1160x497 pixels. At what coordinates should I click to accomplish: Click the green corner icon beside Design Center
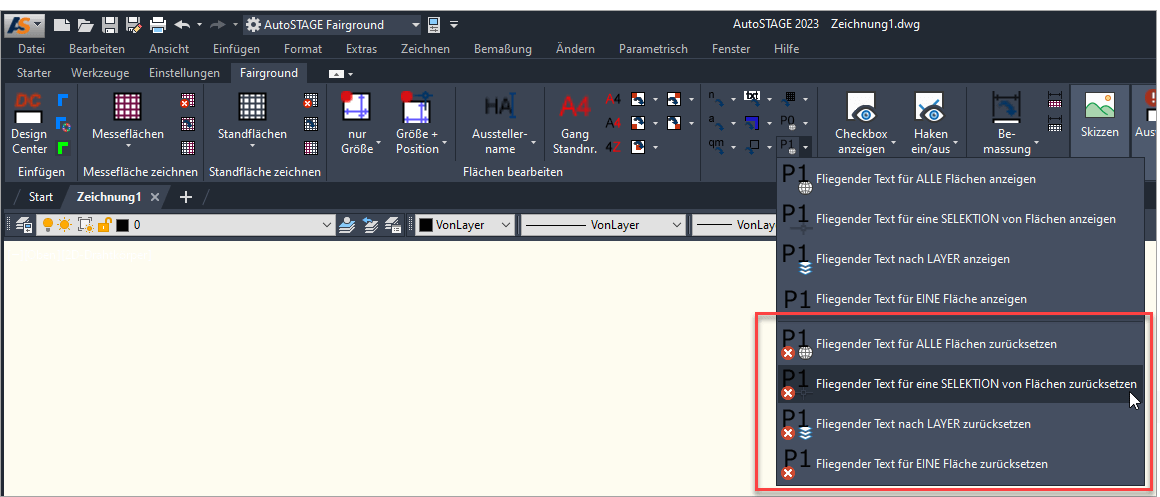(64, 147)
